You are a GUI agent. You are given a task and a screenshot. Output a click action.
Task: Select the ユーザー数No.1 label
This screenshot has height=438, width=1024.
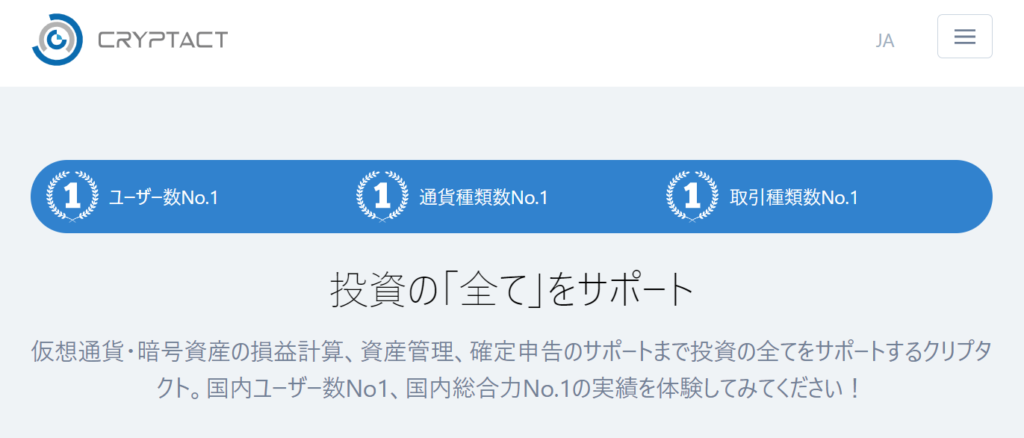tap(163, 197)
